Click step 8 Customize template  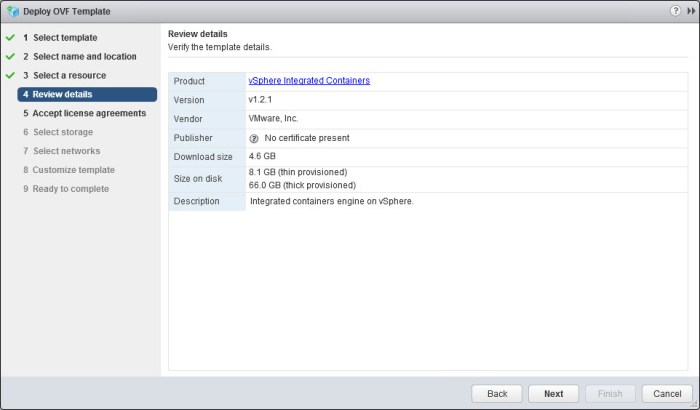(x=73, y=170)
